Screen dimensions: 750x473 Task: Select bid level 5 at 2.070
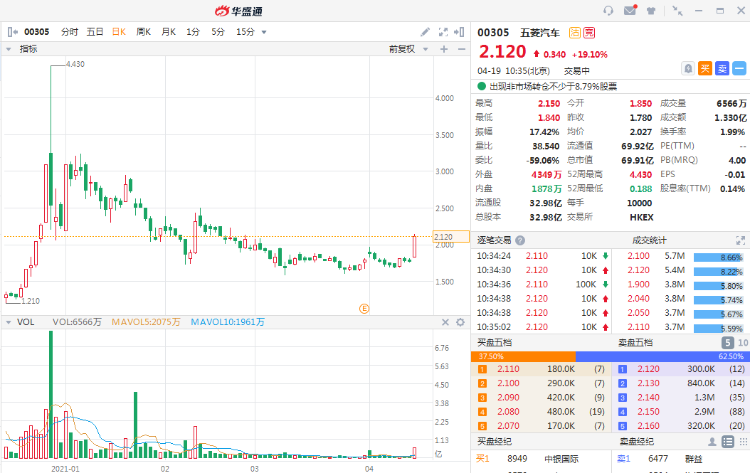coord(541,426)
